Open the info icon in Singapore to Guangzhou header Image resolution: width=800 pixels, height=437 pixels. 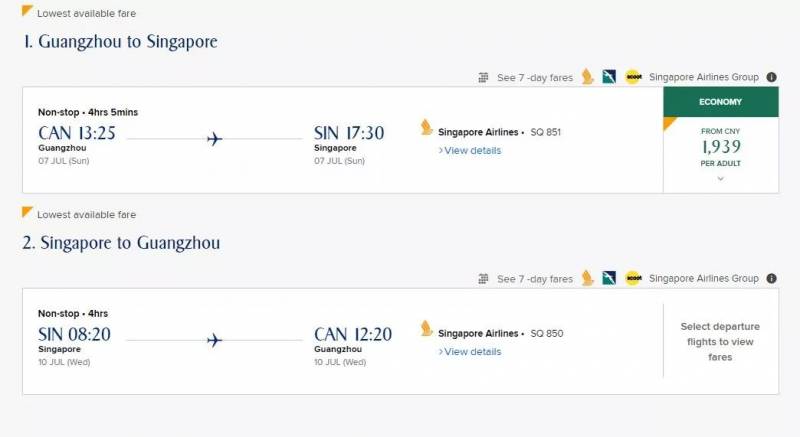click(771, 278)
